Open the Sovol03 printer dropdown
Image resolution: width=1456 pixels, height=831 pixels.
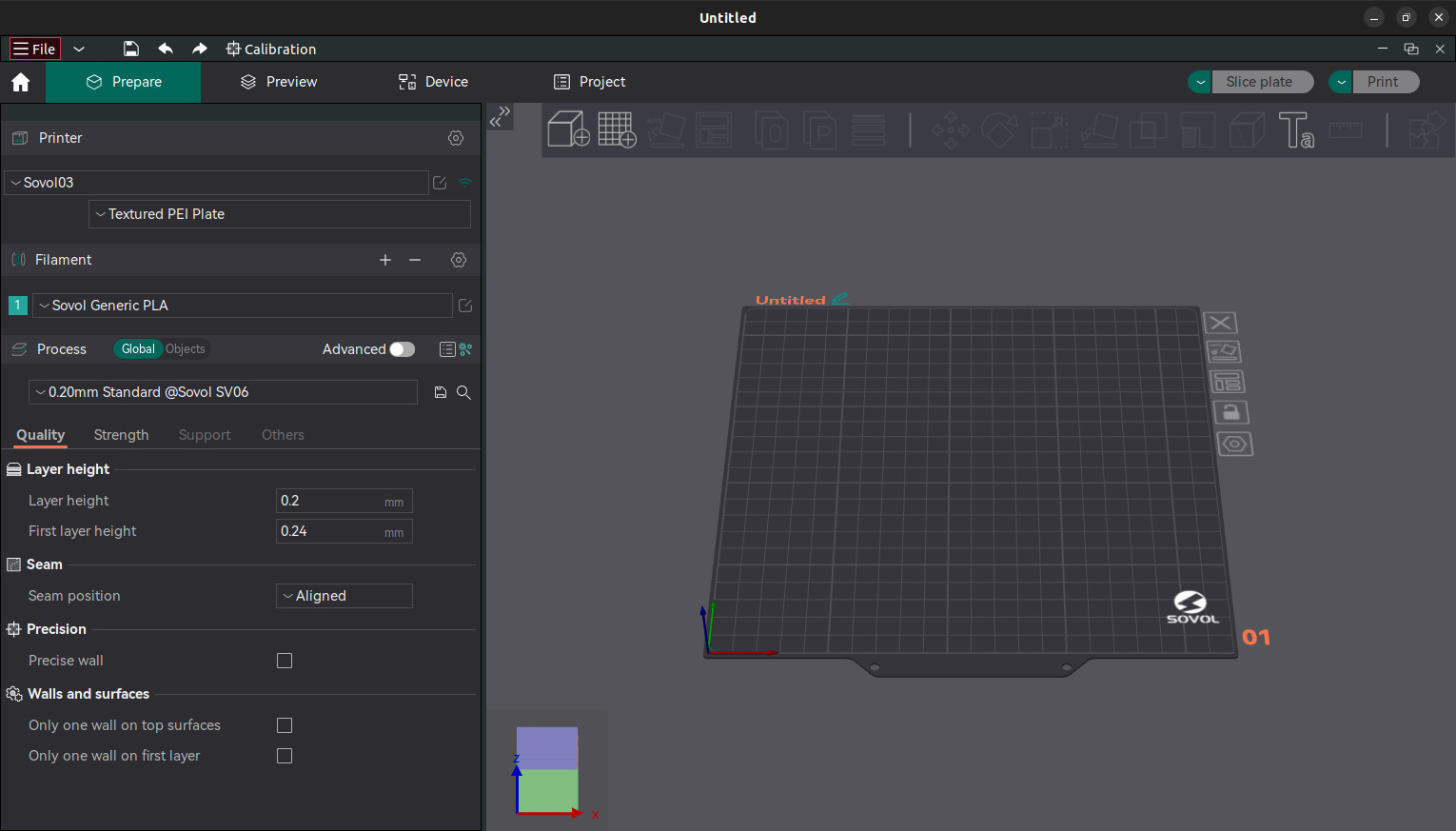click(x=217, y=183)
